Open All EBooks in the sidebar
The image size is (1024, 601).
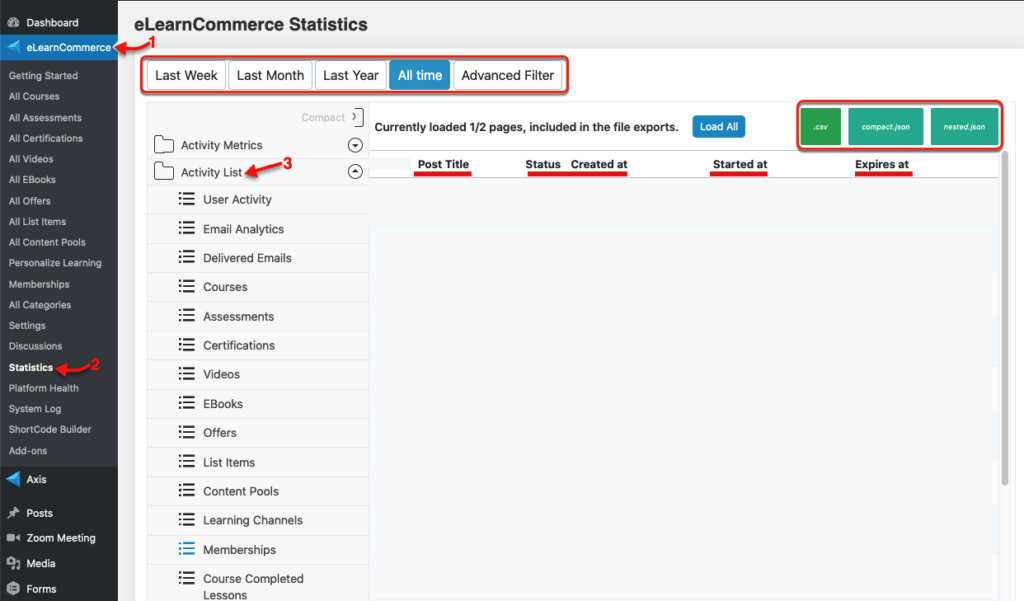tap(32, 180)
